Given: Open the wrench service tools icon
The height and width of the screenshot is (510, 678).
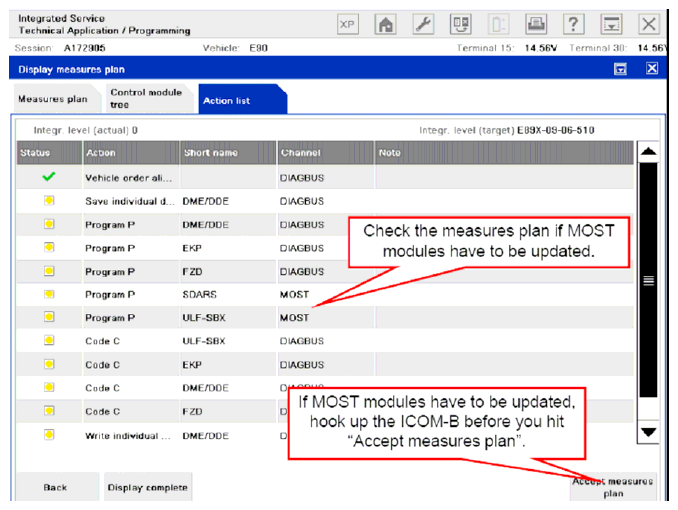Looking at the screenshot, I should tap(423, 24).
